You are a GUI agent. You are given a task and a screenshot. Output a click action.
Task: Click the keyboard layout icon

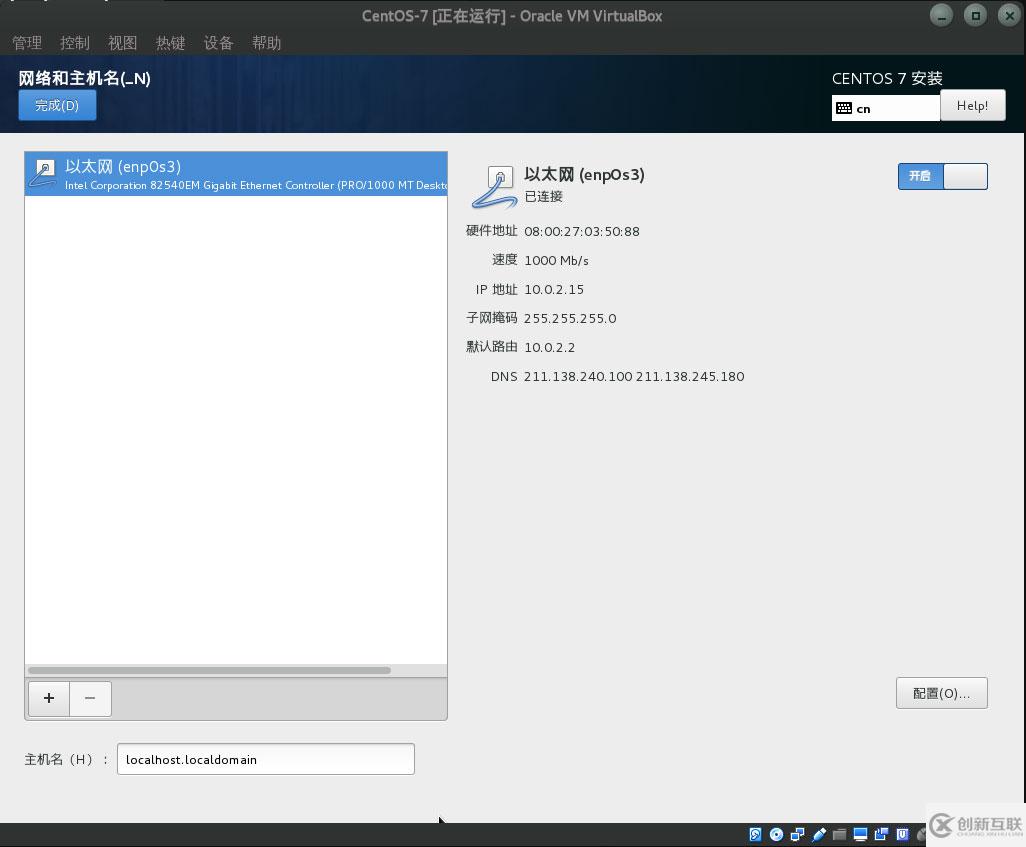(x=844, y=108)
